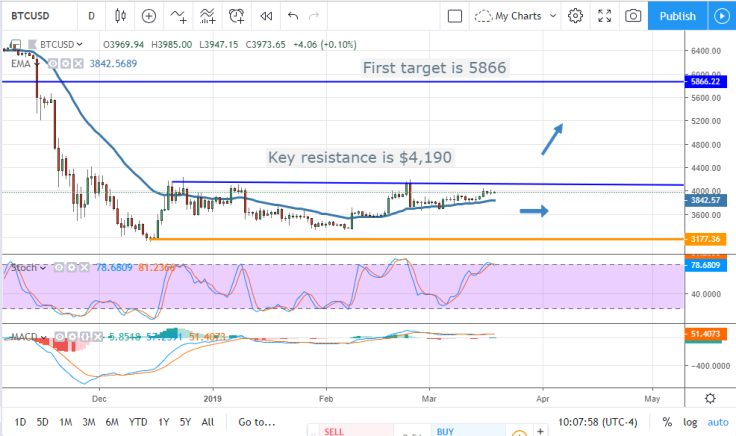
Task: Click the Compare or add symbol icon
Action: (149, 16)
